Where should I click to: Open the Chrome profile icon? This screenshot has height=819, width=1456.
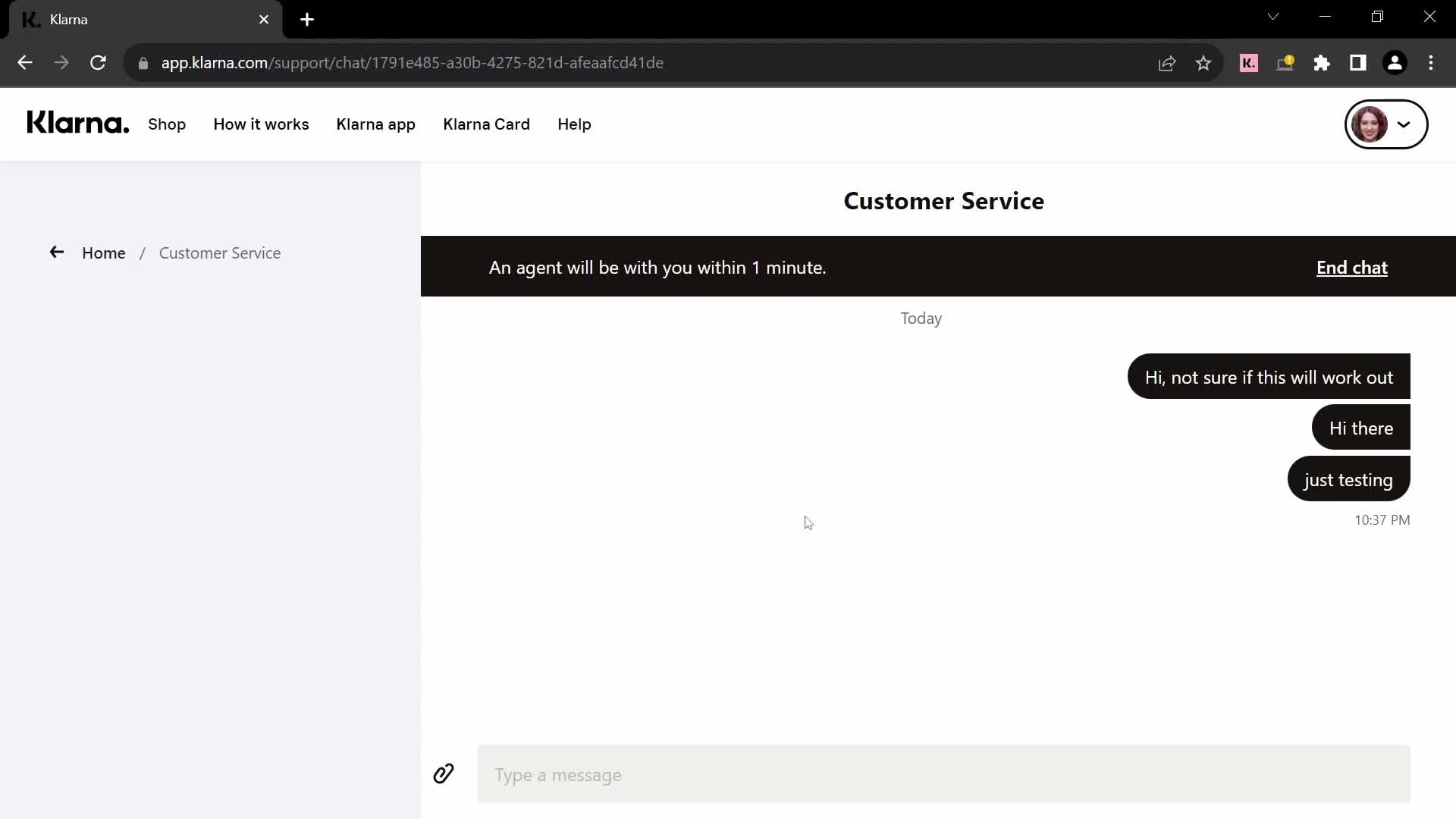[1395, 64]
